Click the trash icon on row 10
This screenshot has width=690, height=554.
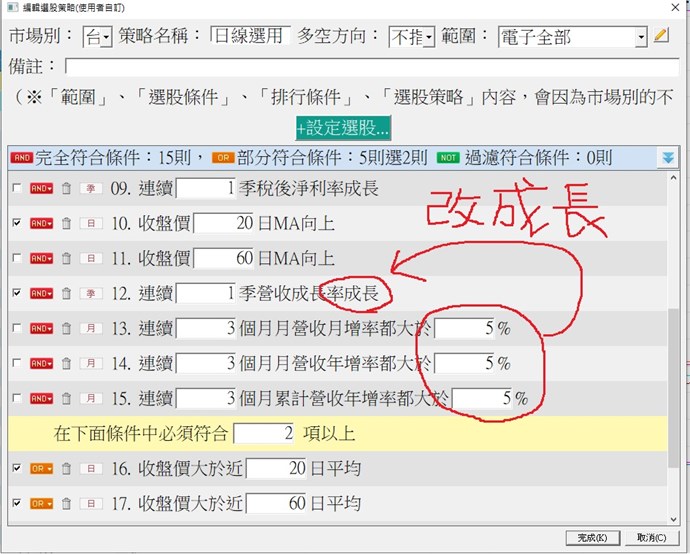[66, 224]
